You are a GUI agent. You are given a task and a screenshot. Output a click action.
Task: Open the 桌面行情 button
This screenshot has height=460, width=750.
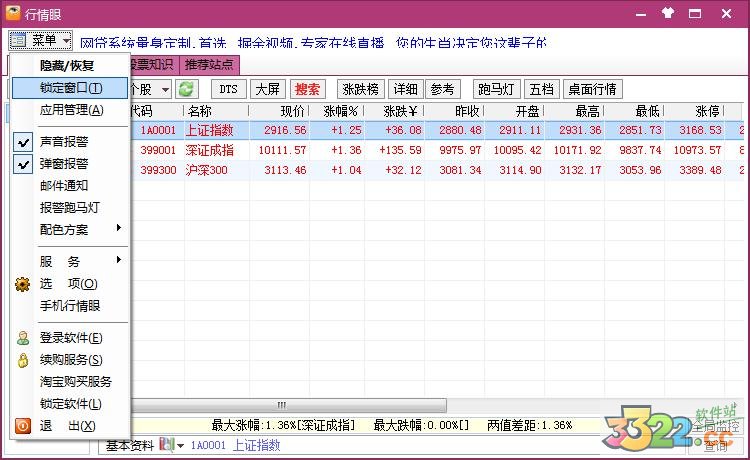593,89
